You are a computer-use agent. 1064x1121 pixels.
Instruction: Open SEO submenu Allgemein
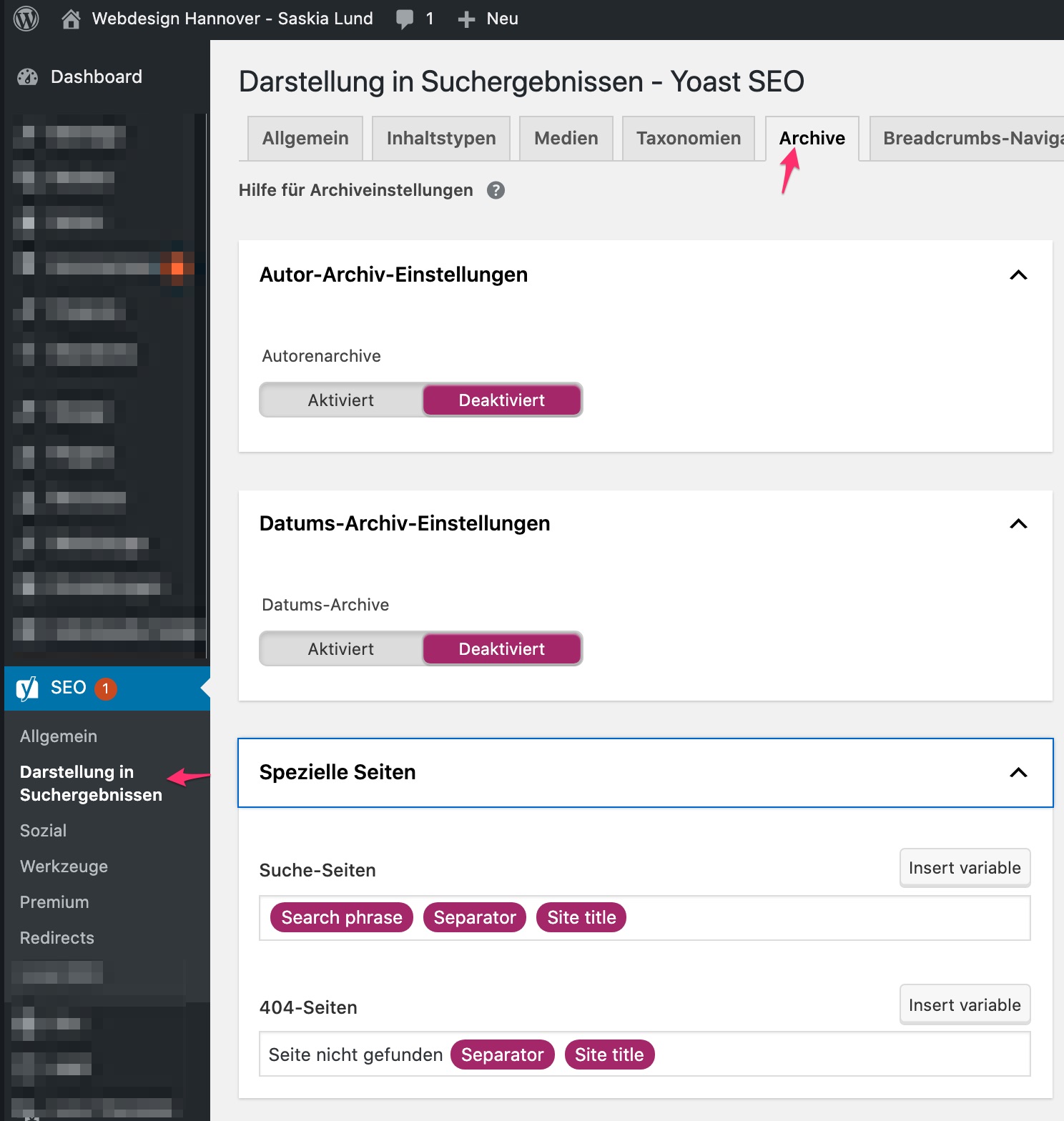point(59,736)
